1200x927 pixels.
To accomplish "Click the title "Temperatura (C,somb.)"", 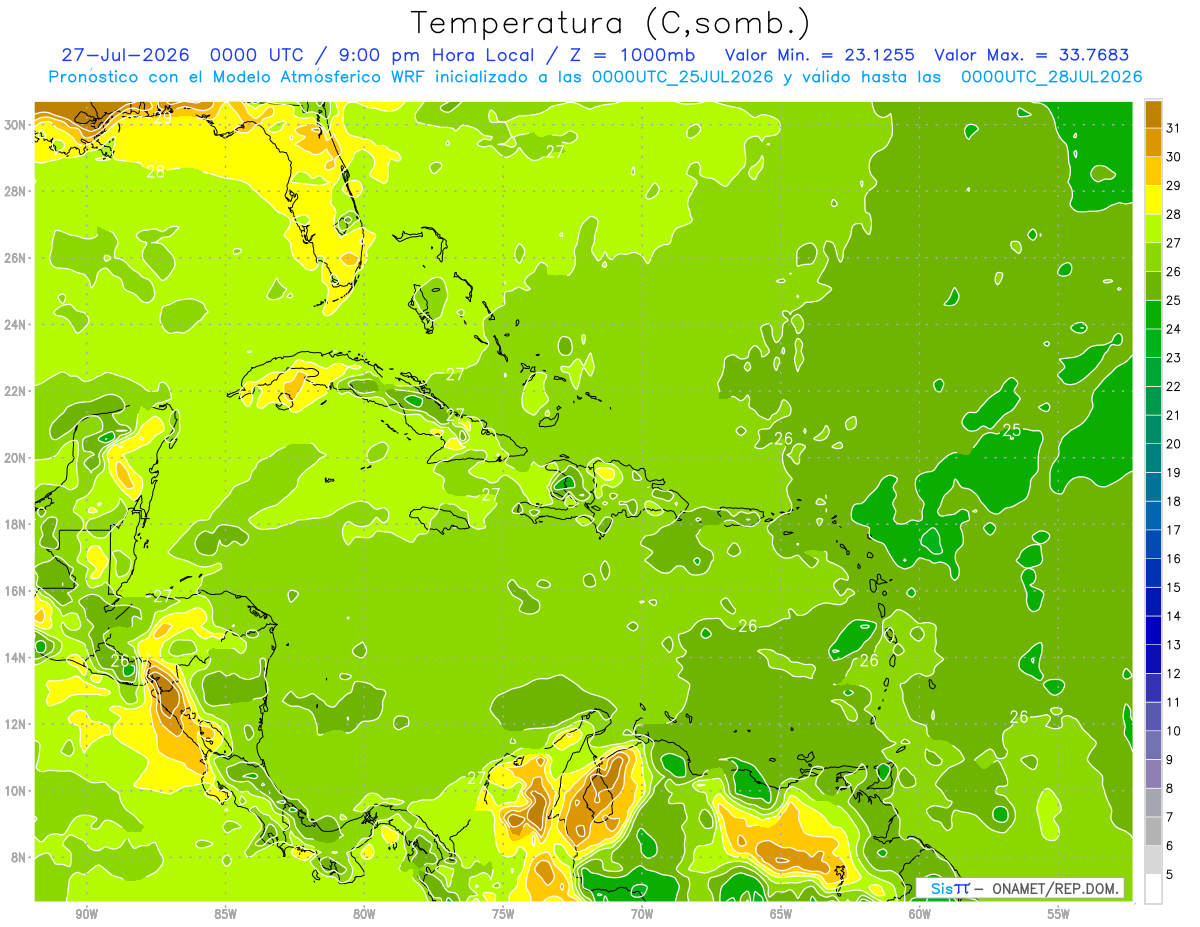I will [x=611, y=24].
